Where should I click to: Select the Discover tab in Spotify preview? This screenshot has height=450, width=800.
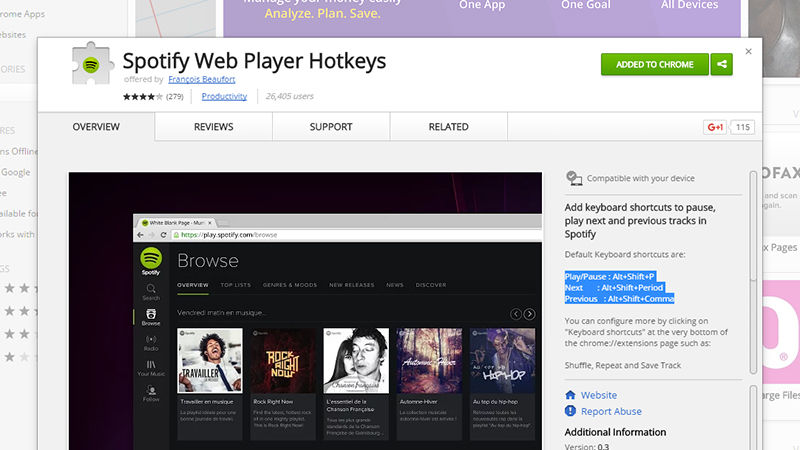[431, 285]
